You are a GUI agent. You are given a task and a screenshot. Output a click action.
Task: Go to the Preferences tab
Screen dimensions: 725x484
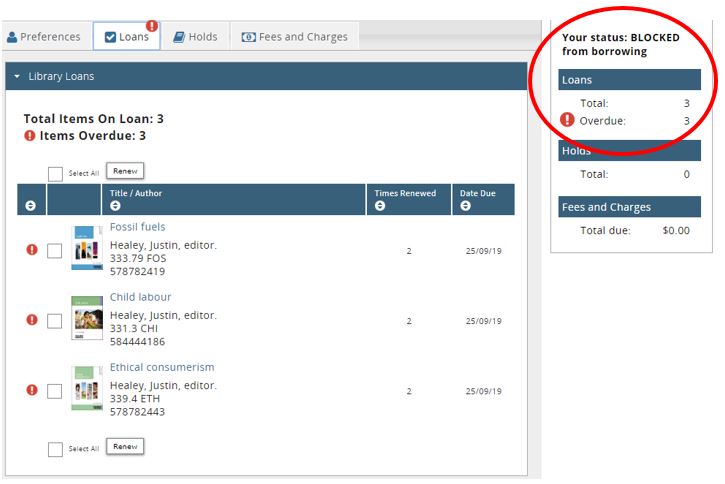point(43,37)
